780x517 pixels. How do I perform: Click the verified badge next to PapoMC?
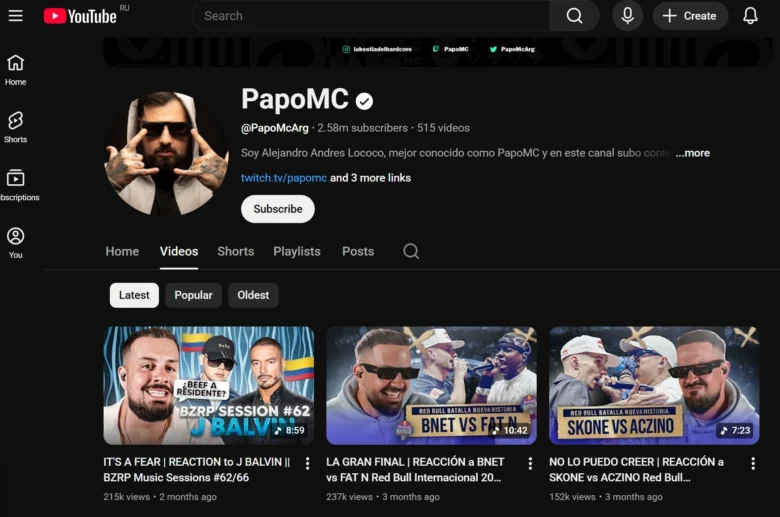point(364,102)
